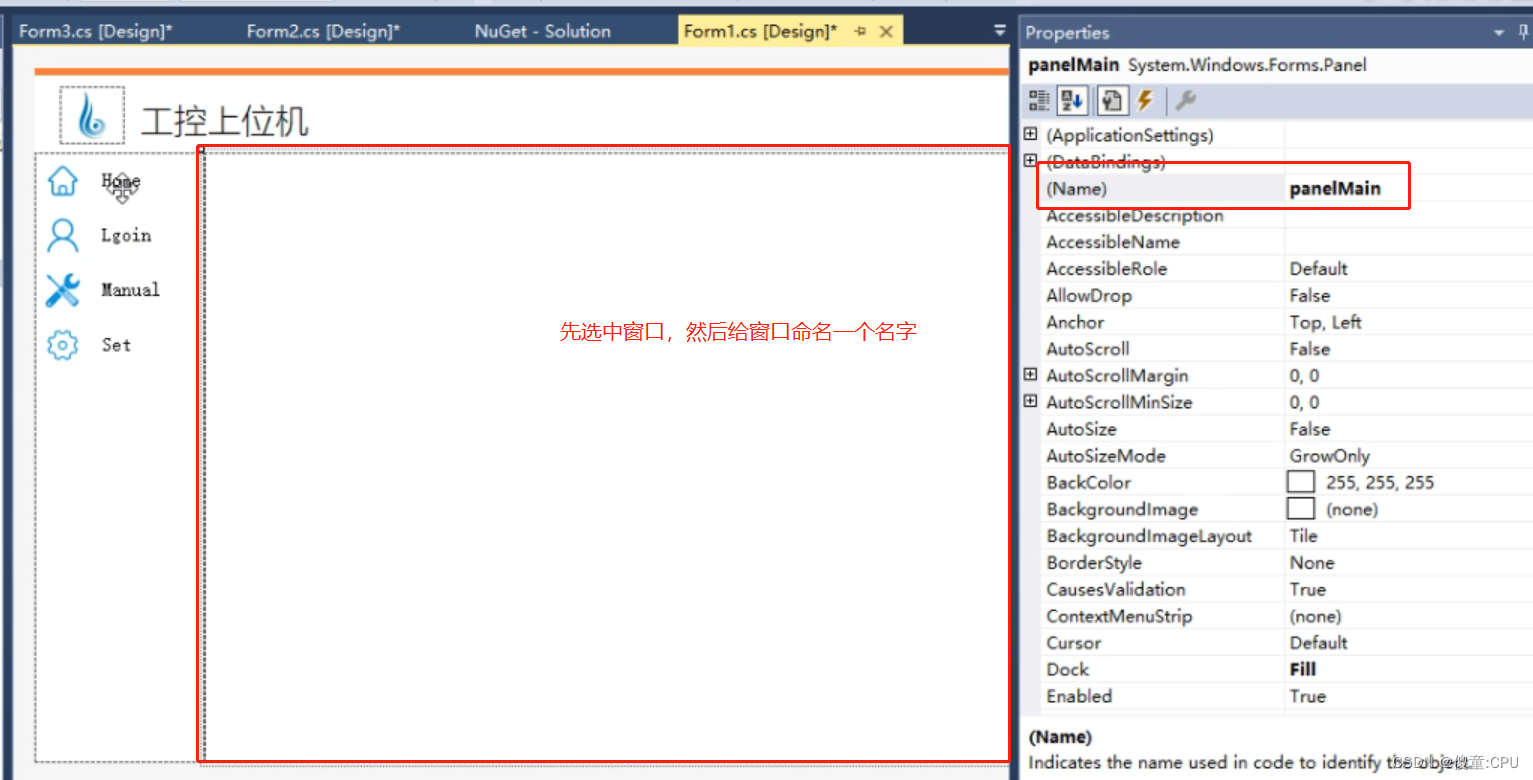Close the Form1.cs [Design] tab
Screen dimensions: 1533x780
pos(886,31)
